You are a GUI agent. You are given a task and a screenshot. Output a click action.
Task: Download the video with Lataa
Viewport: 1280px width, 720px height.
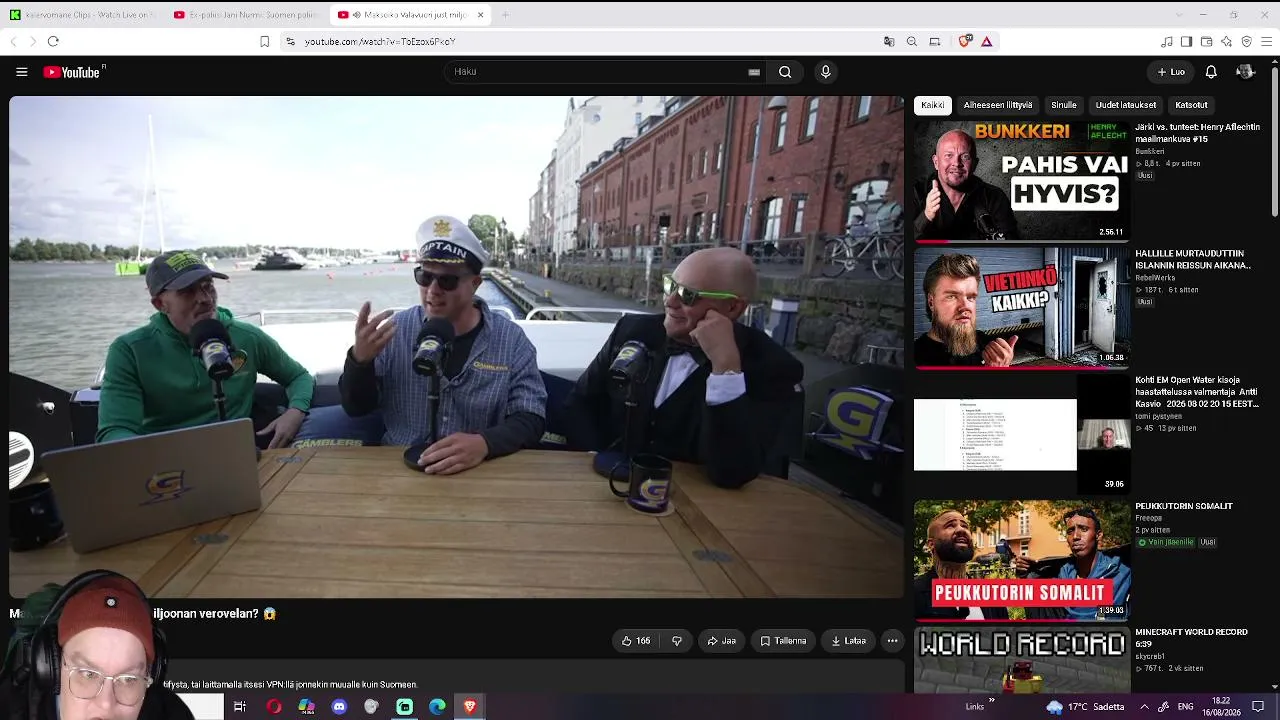(x=848, y=641)
